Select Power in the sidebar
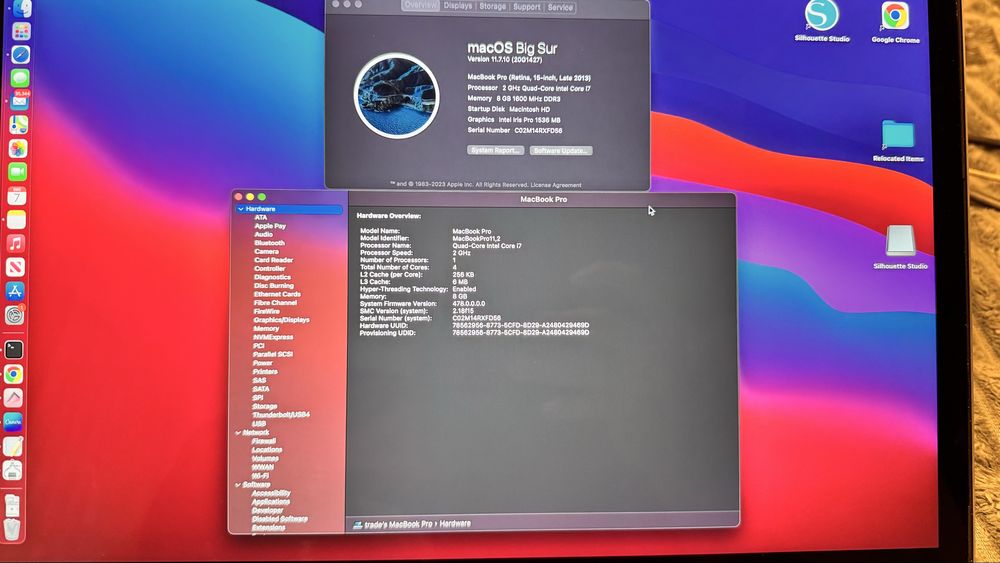1000x563 pixels. tap(262, 363)
